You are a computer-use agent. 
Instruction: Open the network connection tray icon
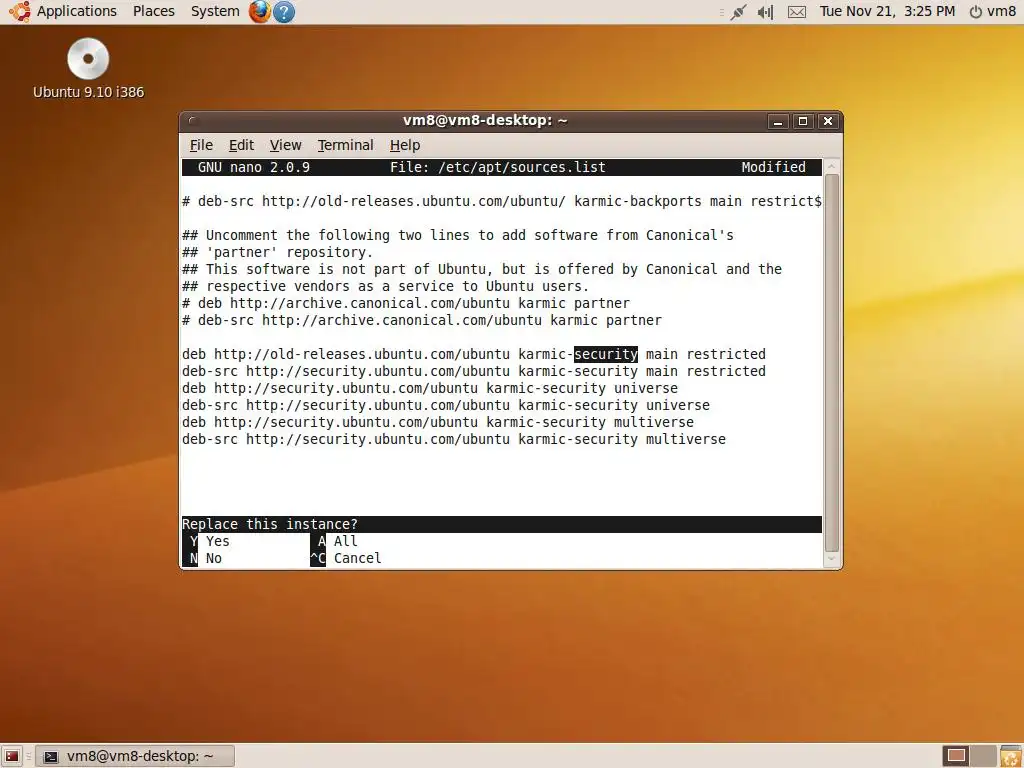[738, 12]
